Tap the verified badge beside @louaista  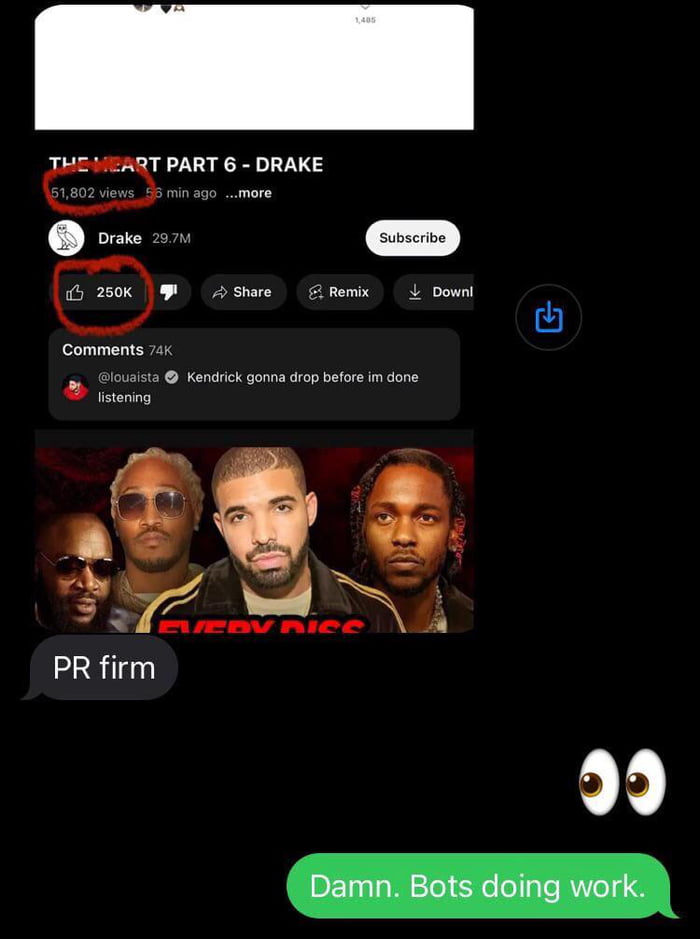pos(172,377)
